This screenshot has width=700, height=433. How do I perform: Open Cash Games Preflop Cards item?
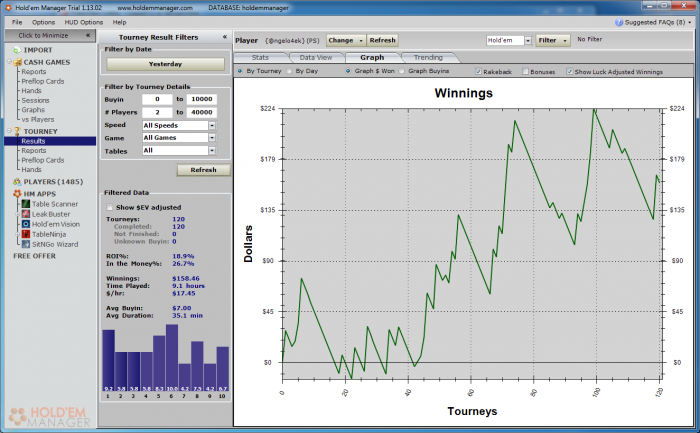(x=43, y=81)
